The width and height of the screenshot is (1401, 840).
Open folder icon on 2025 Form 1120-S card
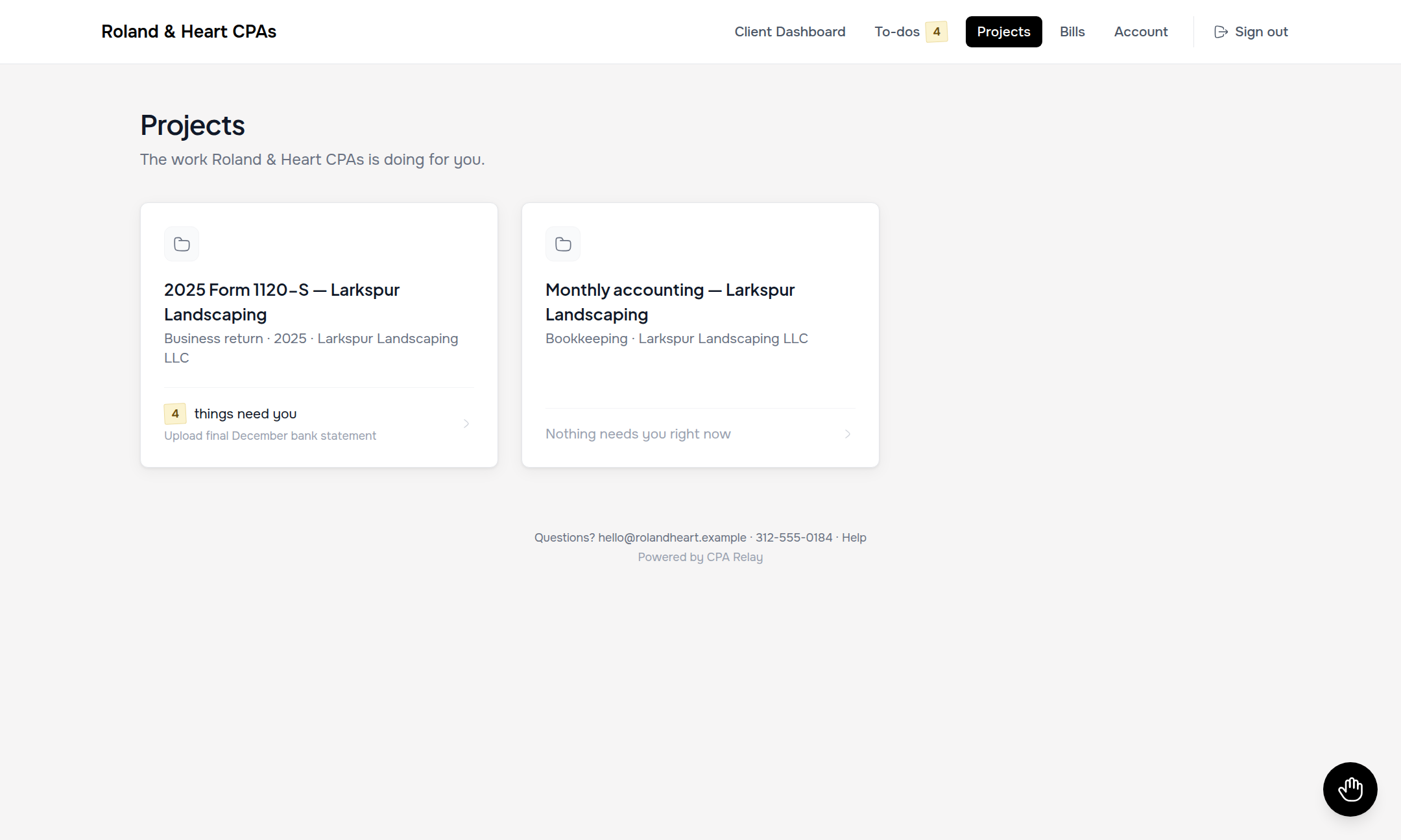click(182, 244)
